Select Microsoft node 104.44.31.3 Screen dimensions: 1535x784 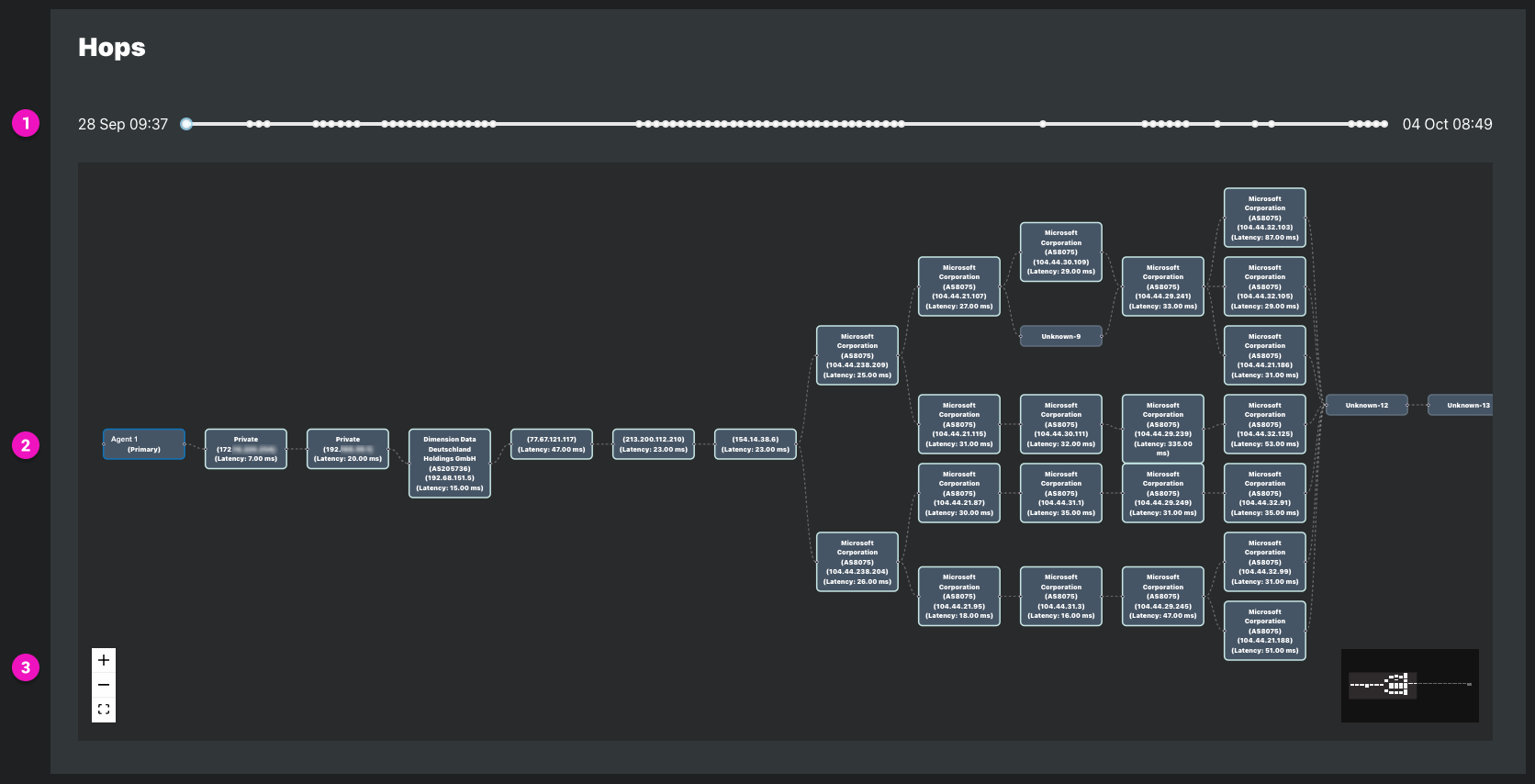tap(1061, 596)
